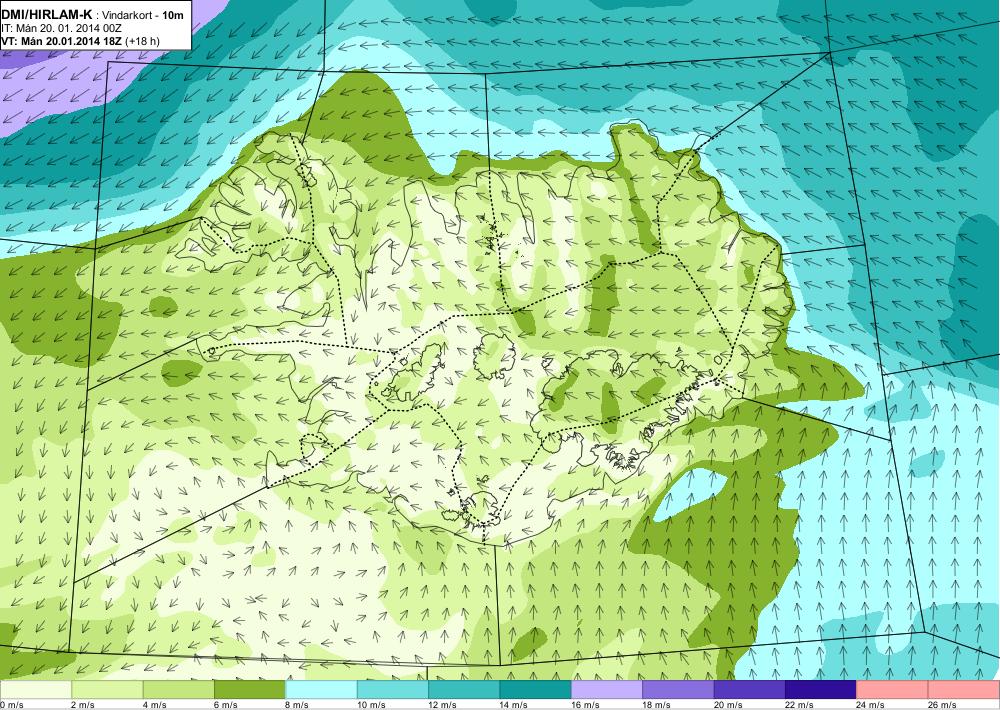
Task: Choose the dark navy 22–24 m/s legend swatch
Action: tap(821, 690)
